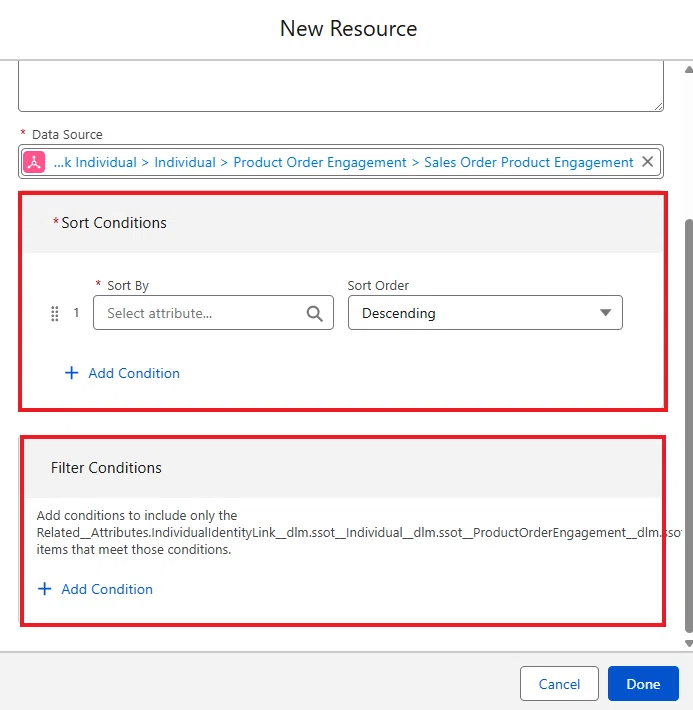Click the pink data graph source icon
Screen dimensions: 693x710
tap(34, 162)
